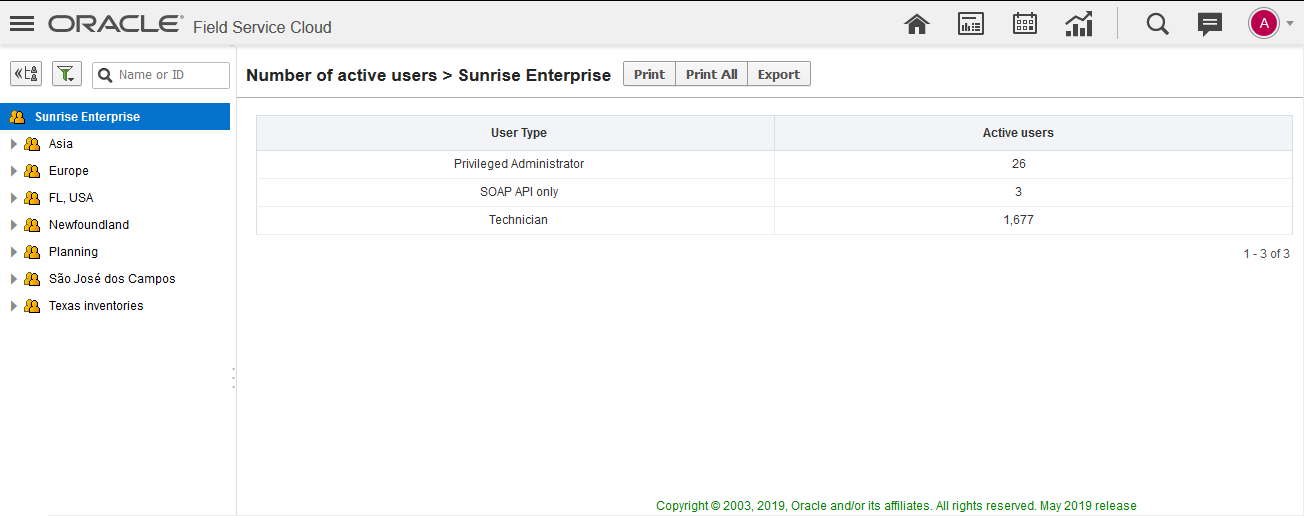Select Asia in the resource tree
Viewport: 1304px width, 516px height.
(x=61, y=144)
